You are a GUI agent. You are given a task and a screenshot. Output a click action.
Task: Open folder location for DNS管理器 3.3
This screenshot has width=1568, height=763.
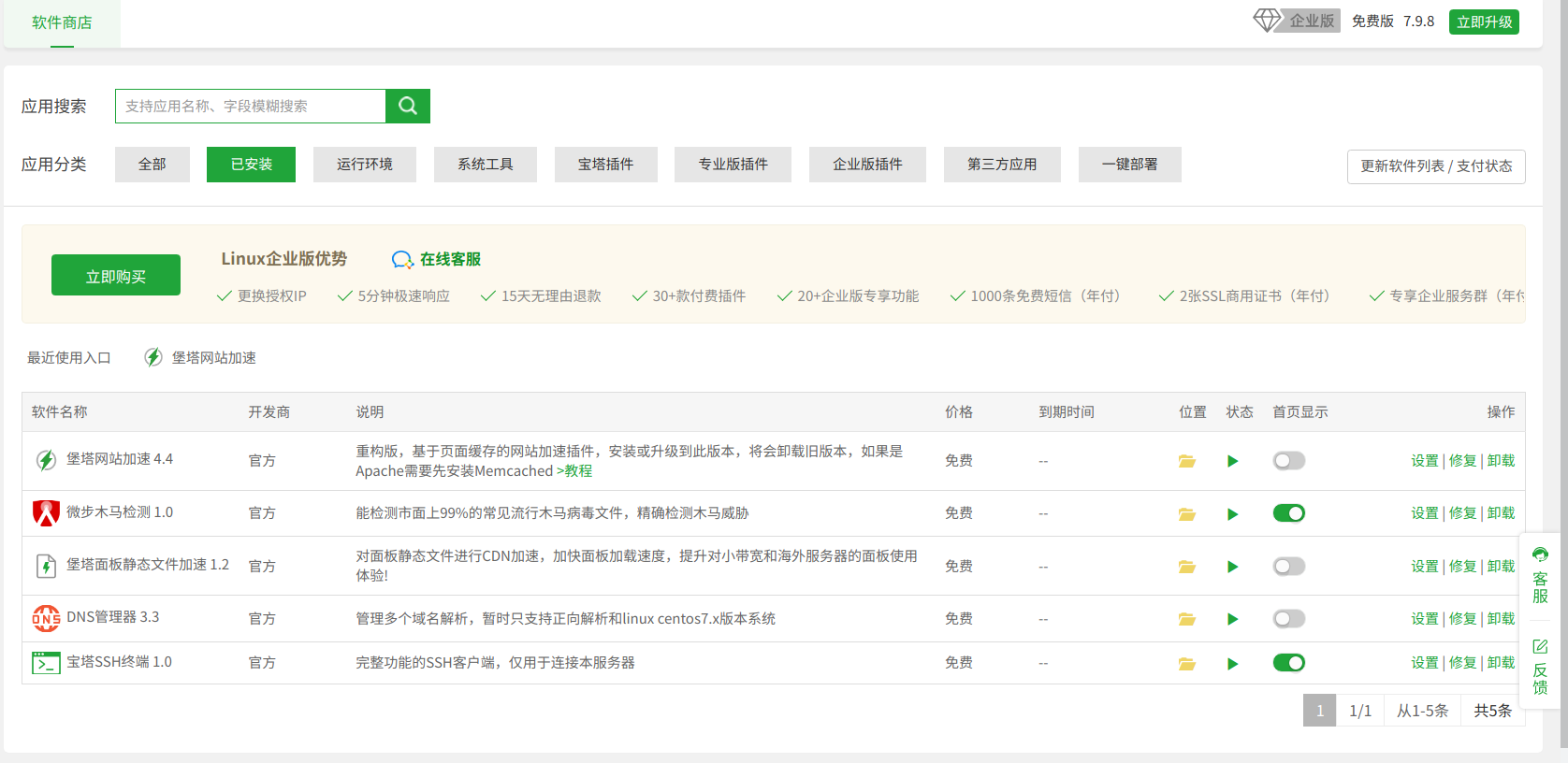(1186, 619)
